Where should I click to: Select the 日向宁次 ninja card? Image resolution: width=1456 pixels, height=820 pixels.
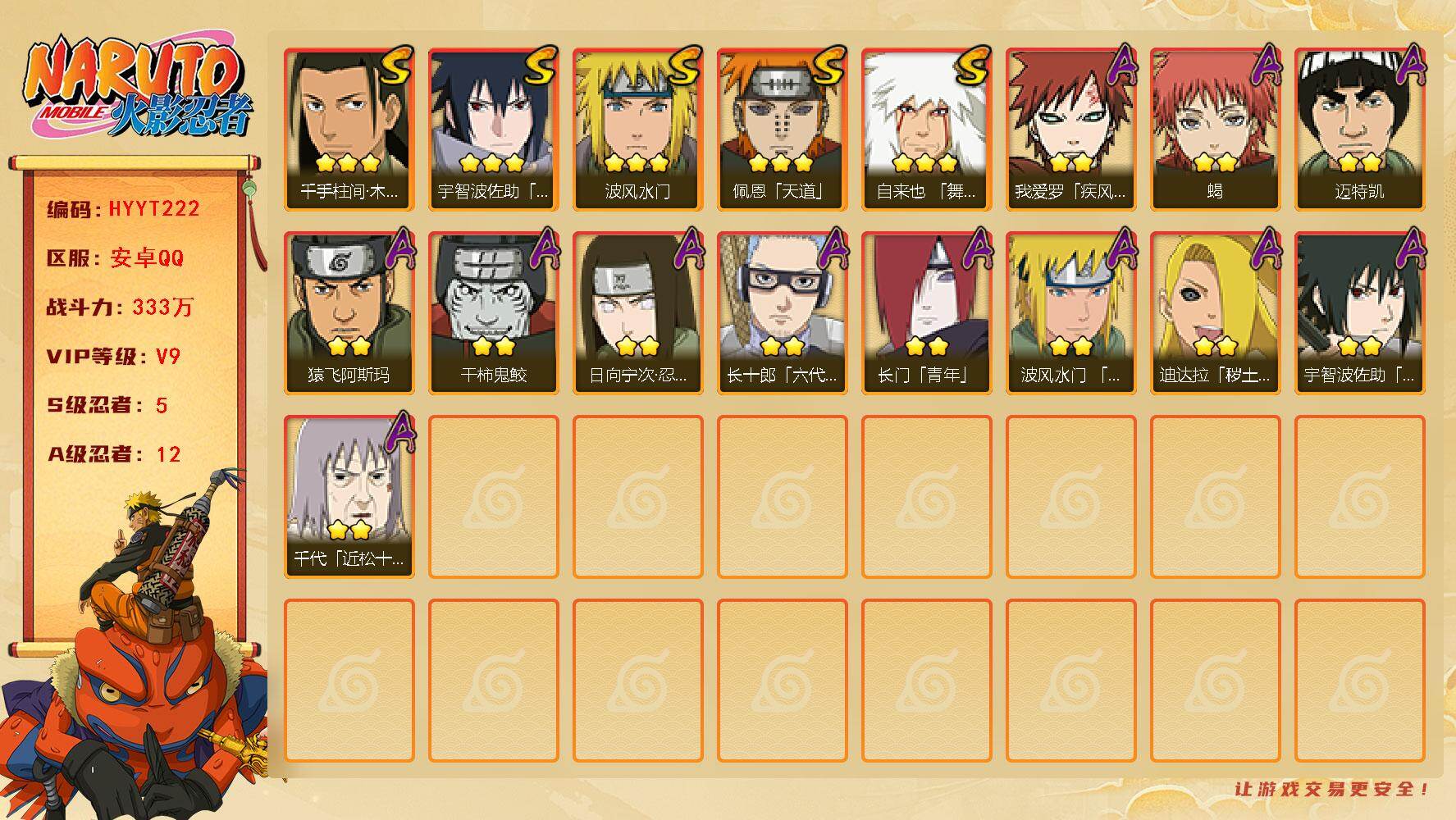637,312
